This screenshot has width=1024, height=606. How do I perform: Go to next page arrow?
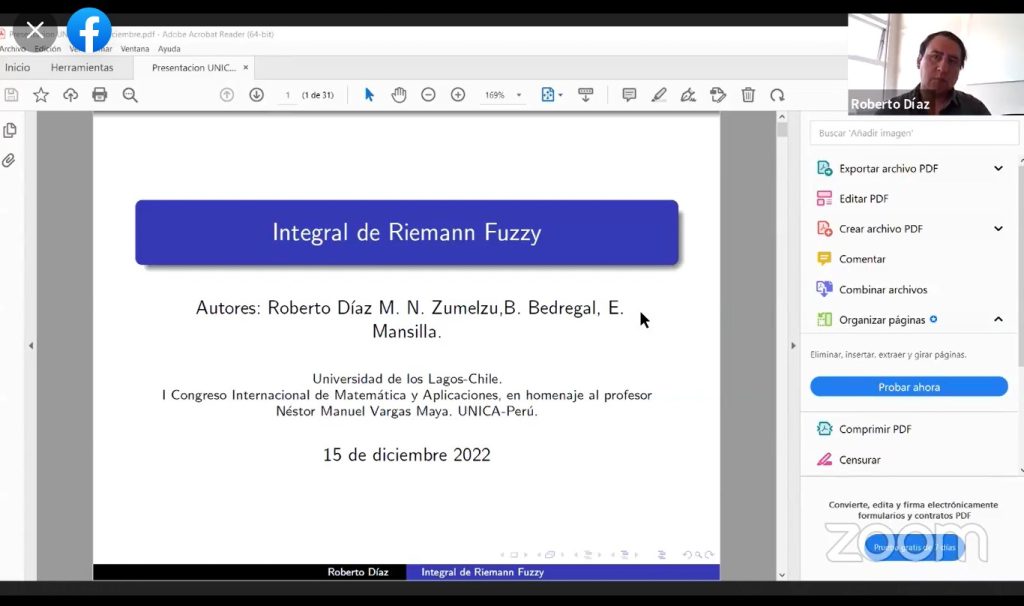256,95
